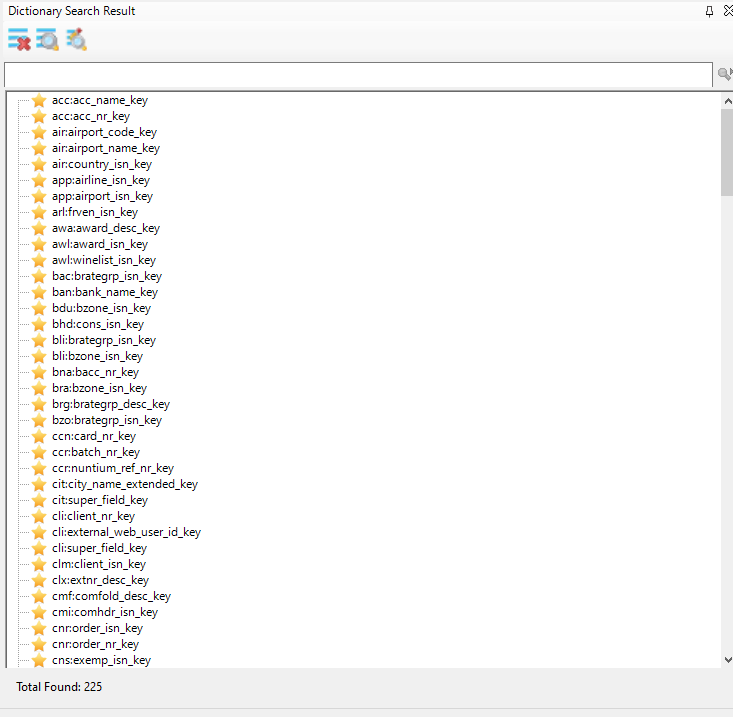Click the scrollbar down arrow
Viewport: 733px width, 717px height.
click(x=727, y=659)
